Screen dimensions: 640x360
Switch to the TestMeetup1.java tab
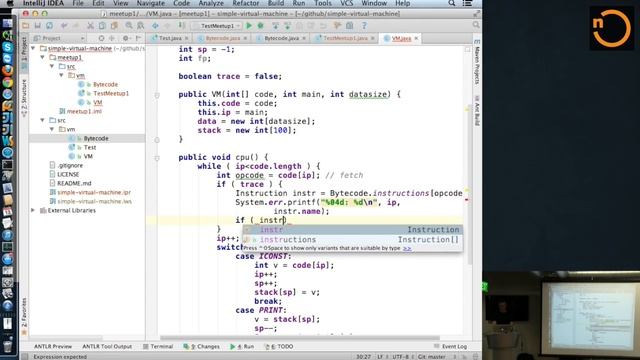tap(345, 38)
